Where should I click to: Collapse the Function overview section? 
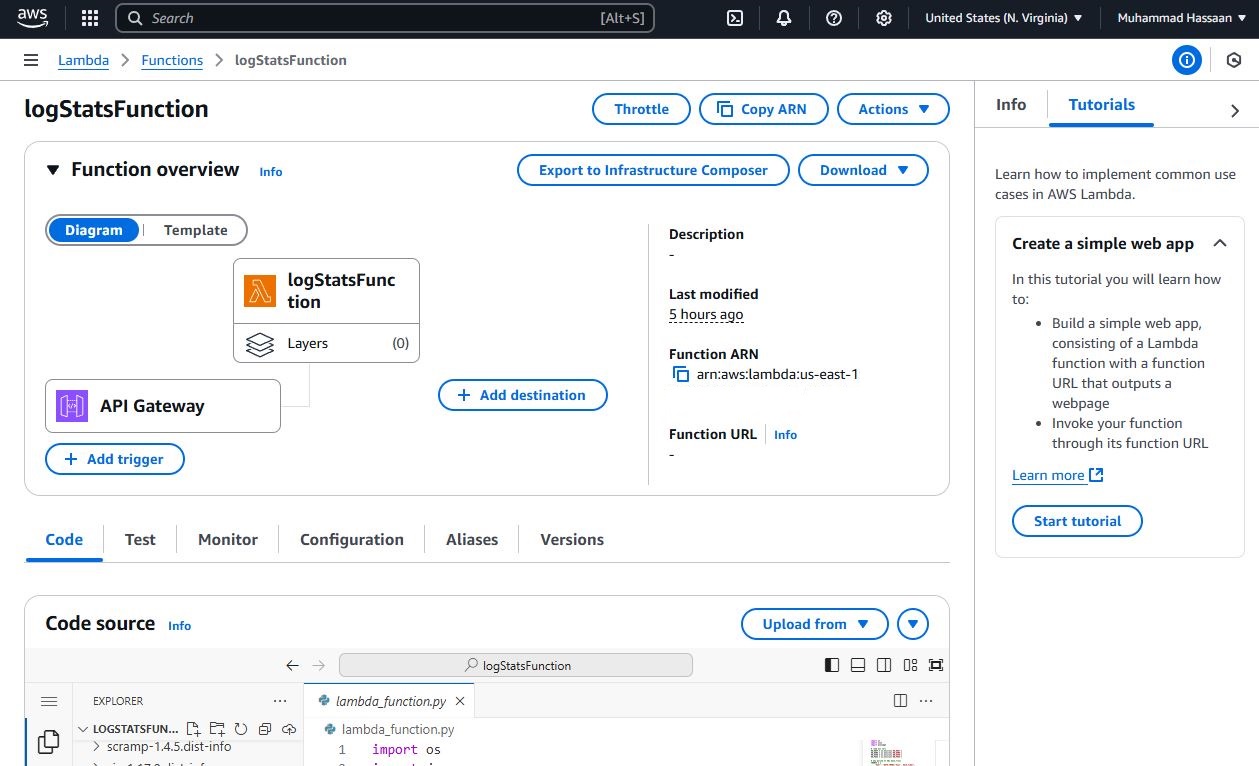click(x=53, y=170)
